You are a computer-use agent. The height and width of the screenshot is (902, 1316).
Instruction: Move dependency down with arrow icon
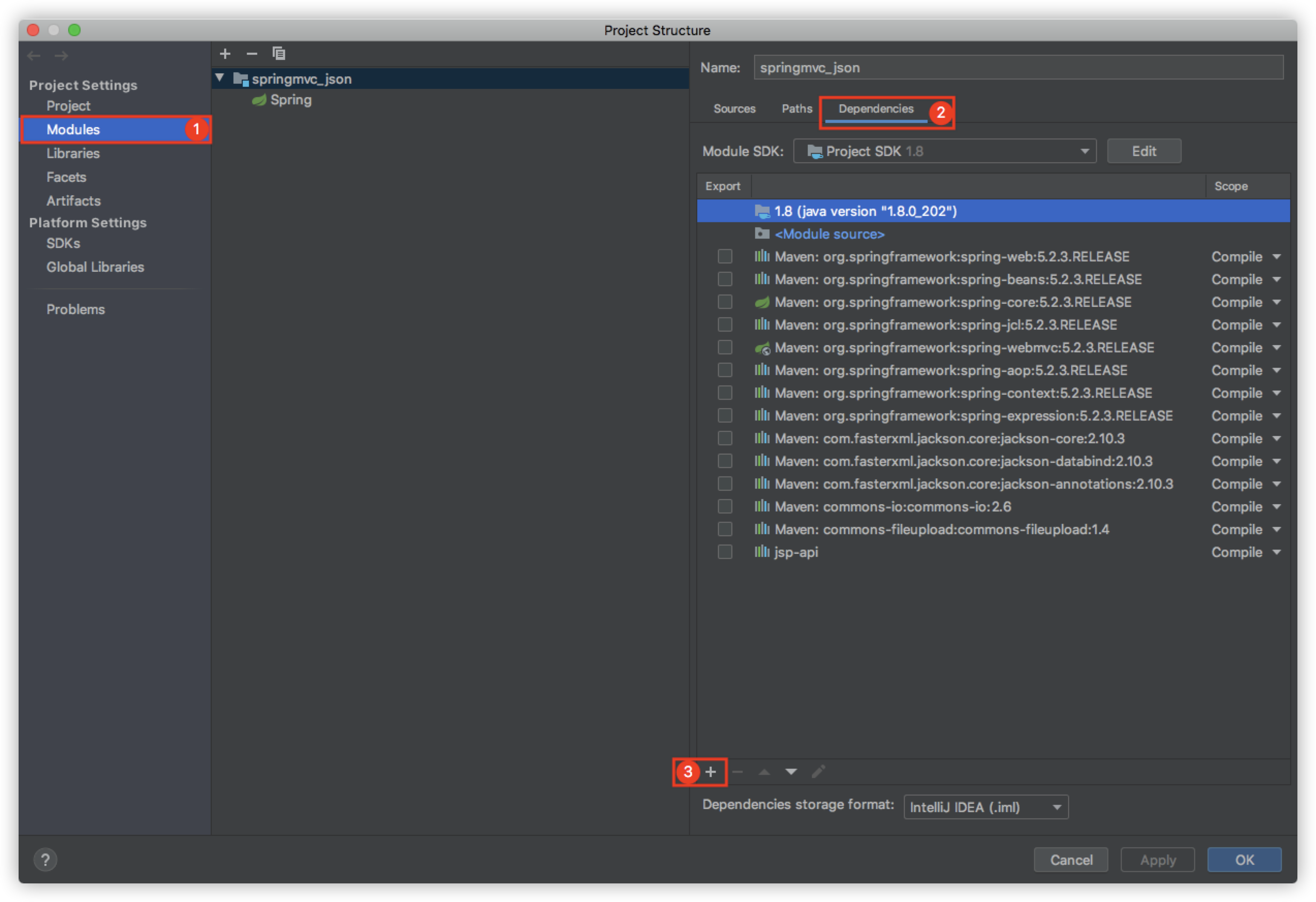(x=791, y=772)
